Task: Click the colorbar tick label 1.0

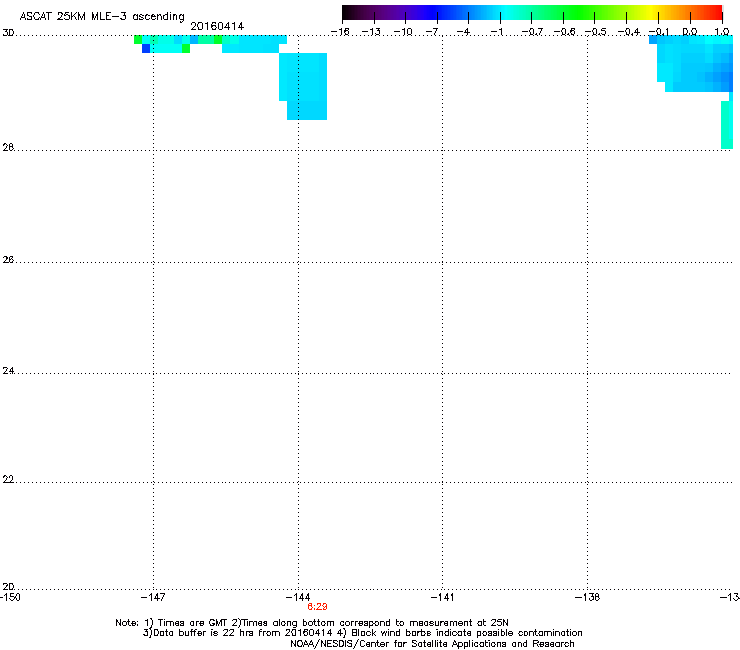Action: point(722,32)
